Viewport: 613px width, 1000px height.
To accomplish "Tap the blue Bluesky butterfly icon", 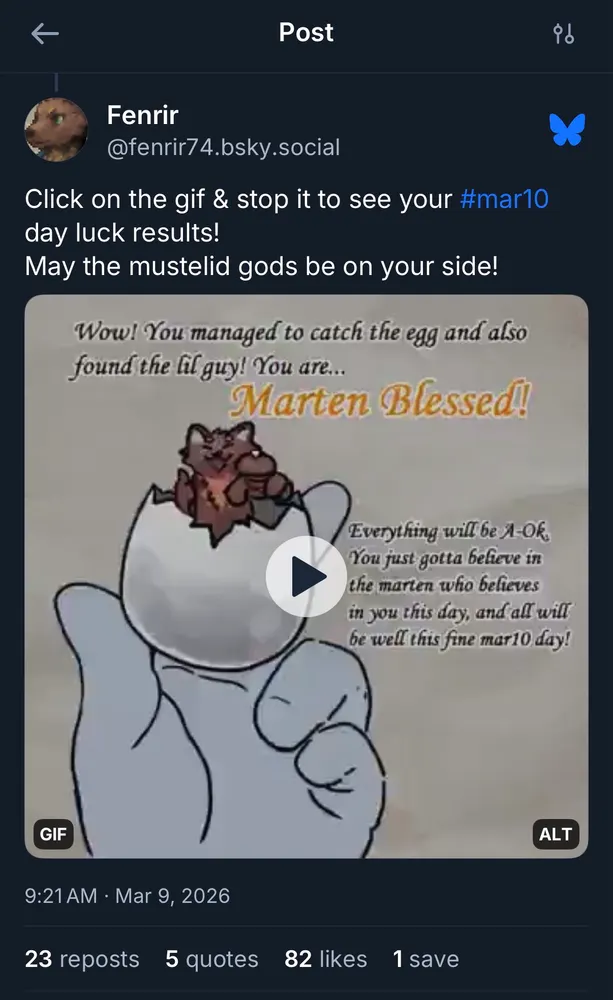I will click(567, 129).
